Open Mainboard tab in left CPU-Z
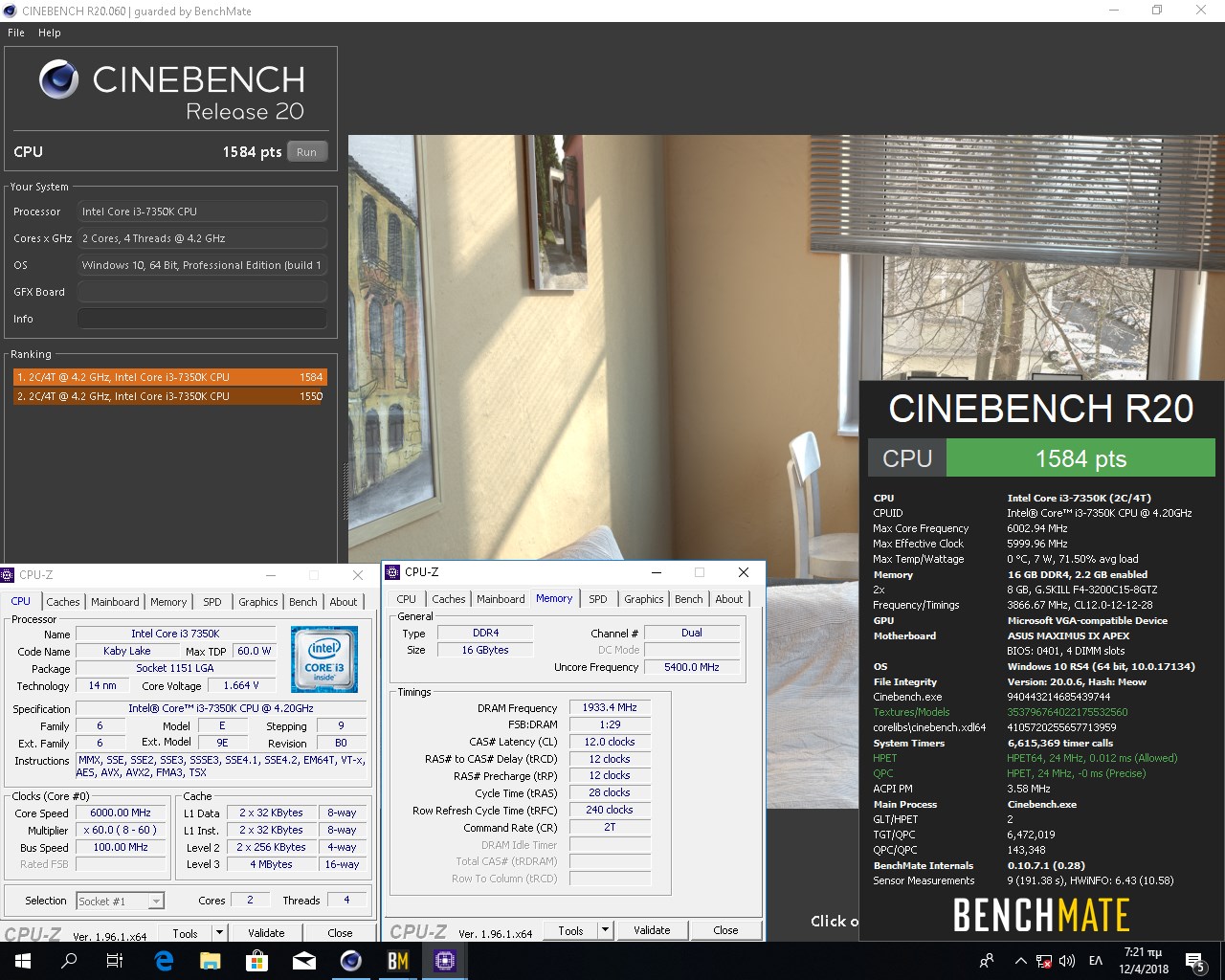The width and height of the screenshot is (1225, 980). pyautogui.click(x=115, y=602)
